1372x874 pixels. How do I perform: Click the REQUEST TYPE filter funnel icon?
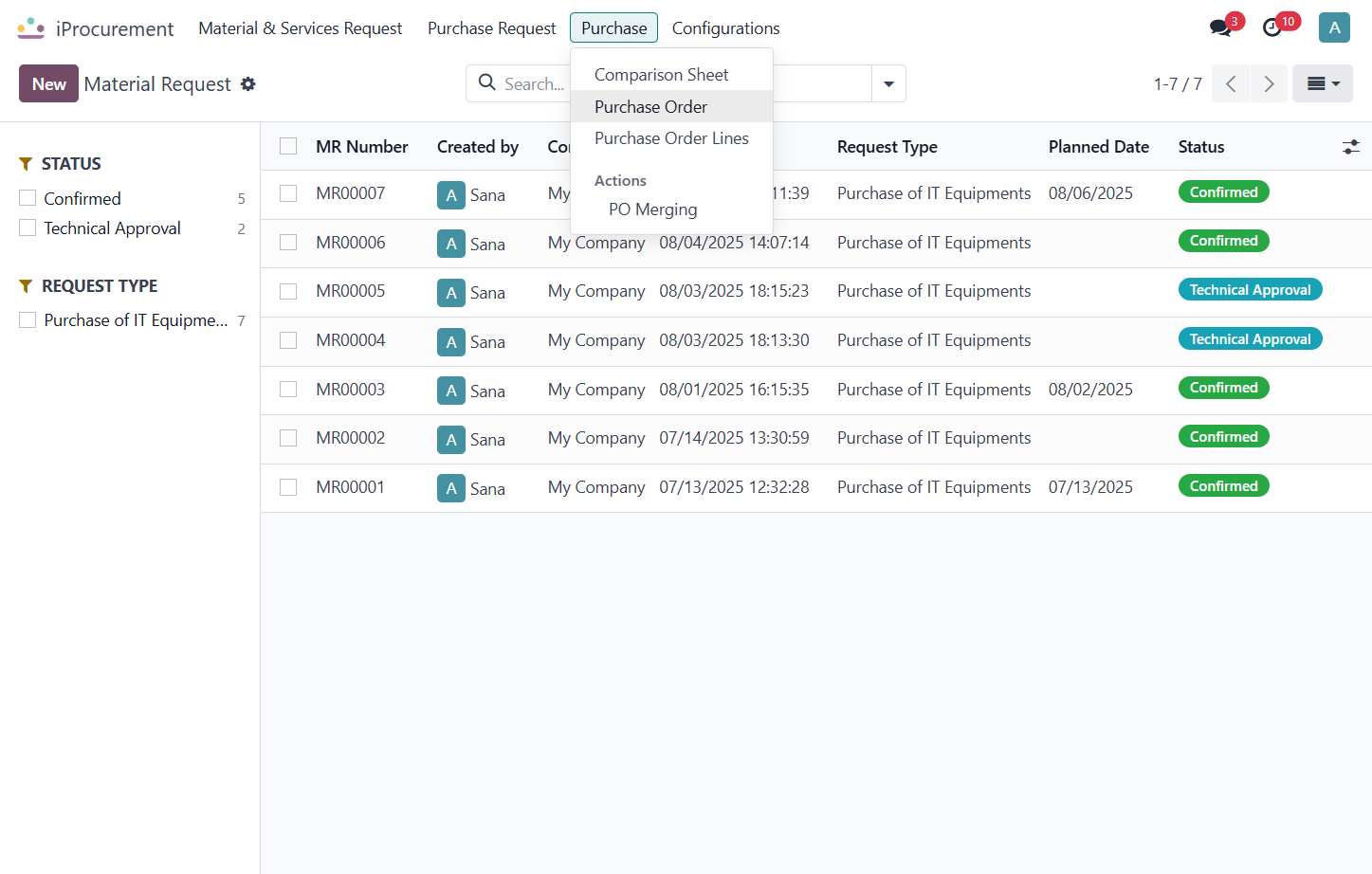pyautogui.click(x=26, y=286)
